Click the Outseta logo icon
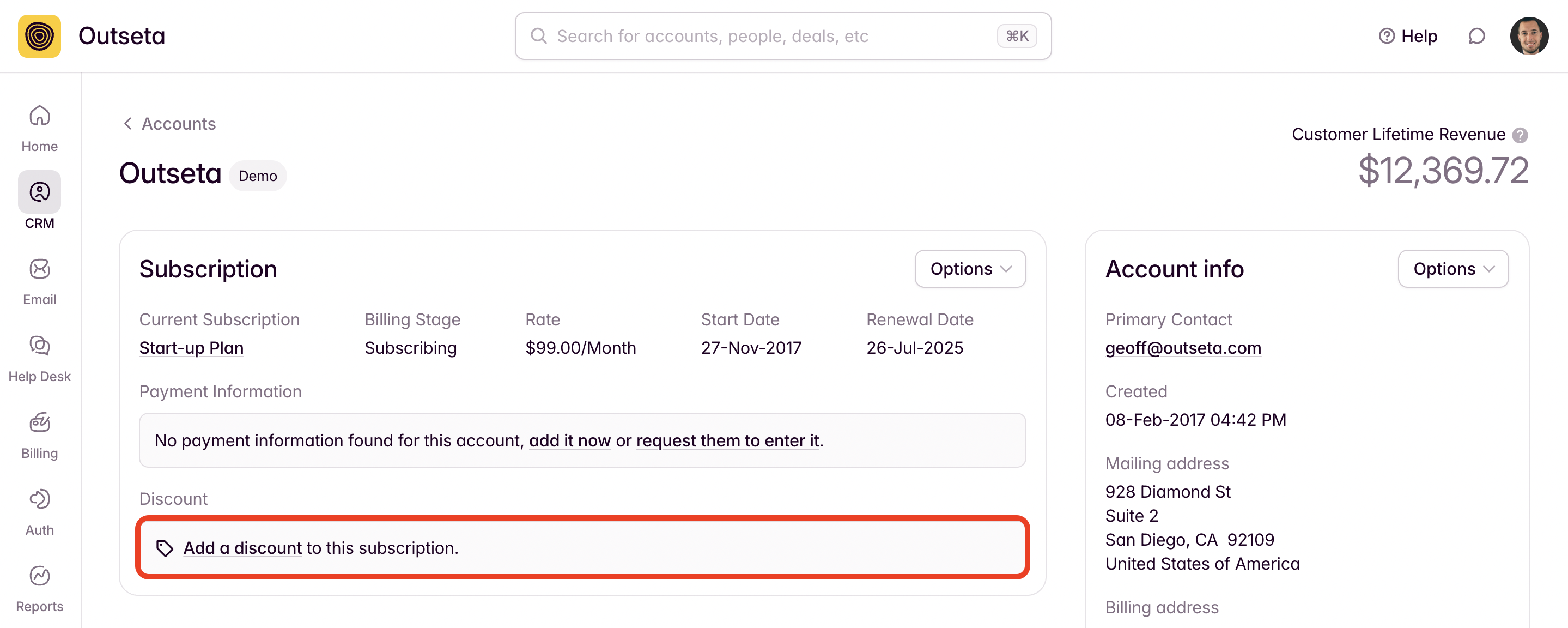Viewport: 1568px width, 628px height. point(39,36)
